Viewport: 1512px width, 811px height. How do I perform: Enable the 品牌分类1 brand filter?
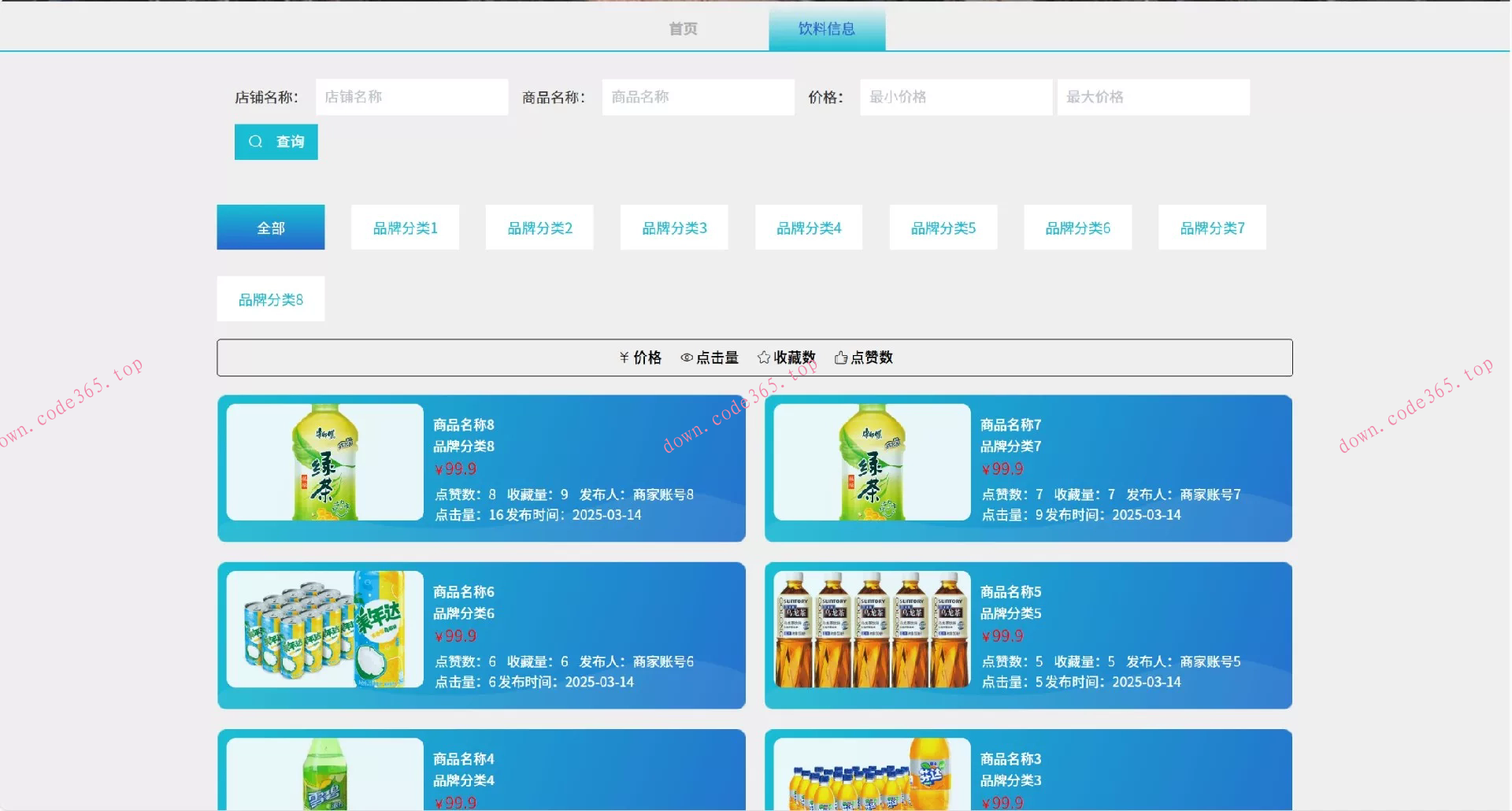click(x=404, y=227)
